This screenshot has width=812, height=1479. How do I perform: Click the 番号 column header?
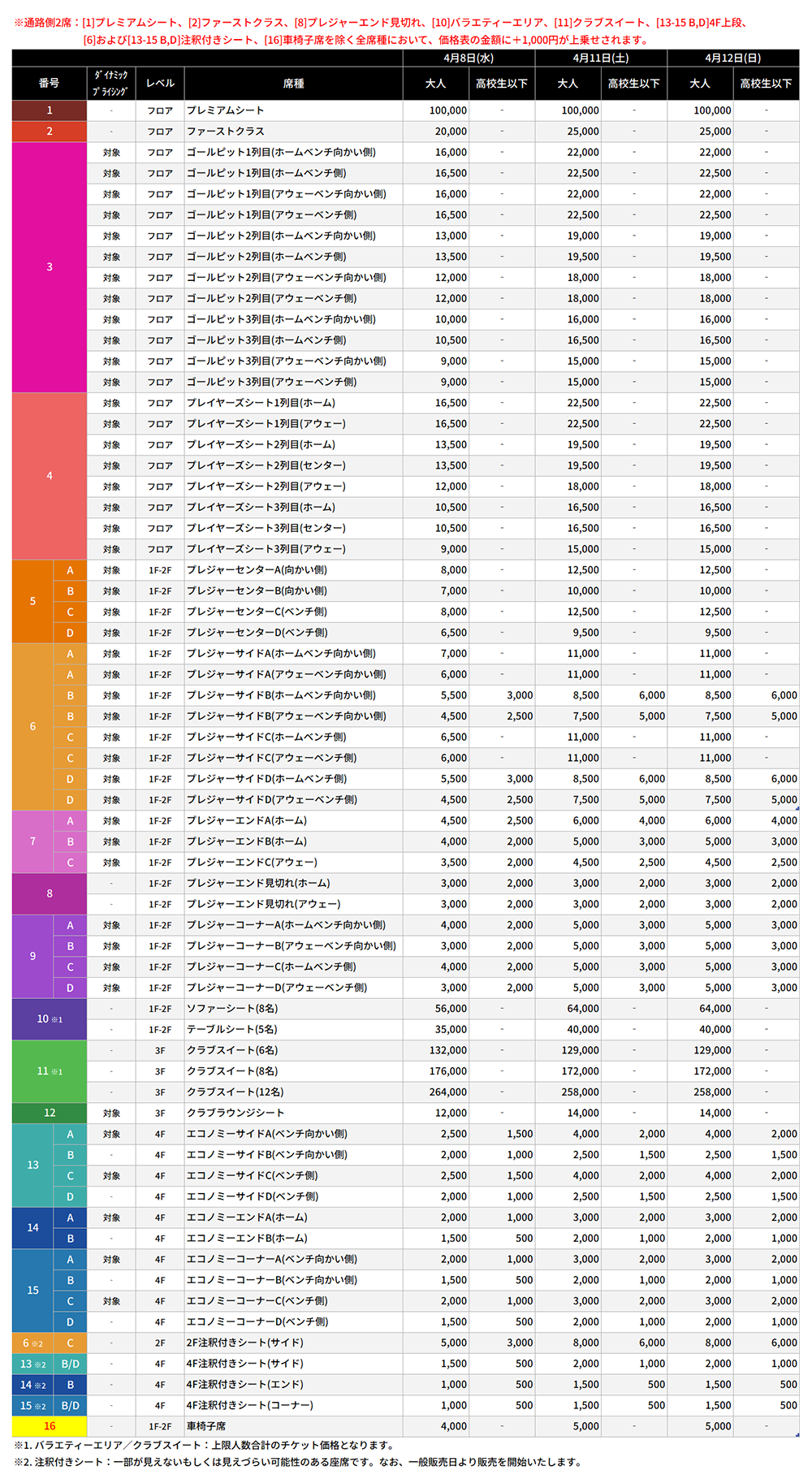click(x=49, y=84)
